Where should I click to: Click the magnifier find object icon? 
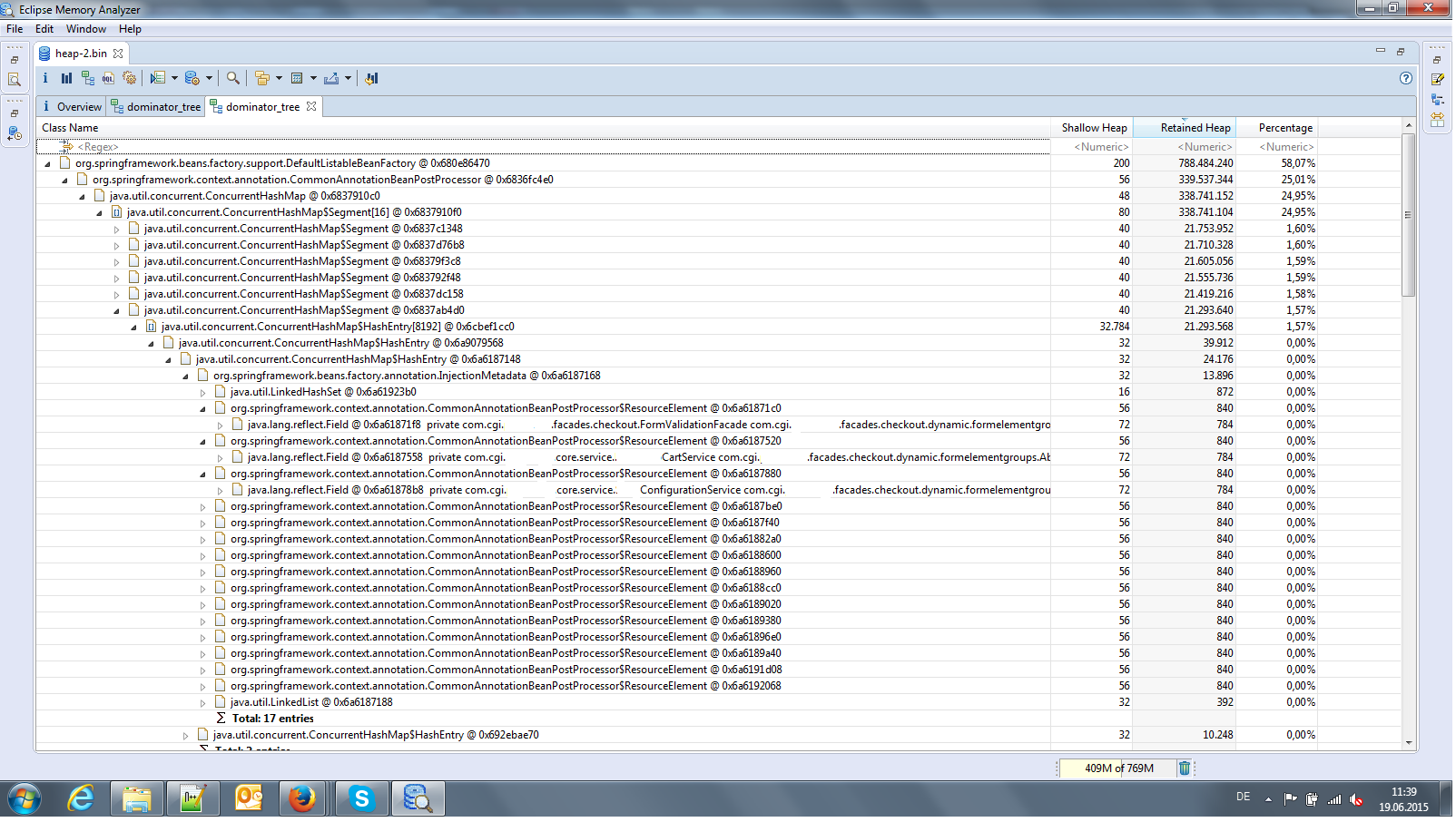(233, 78)
